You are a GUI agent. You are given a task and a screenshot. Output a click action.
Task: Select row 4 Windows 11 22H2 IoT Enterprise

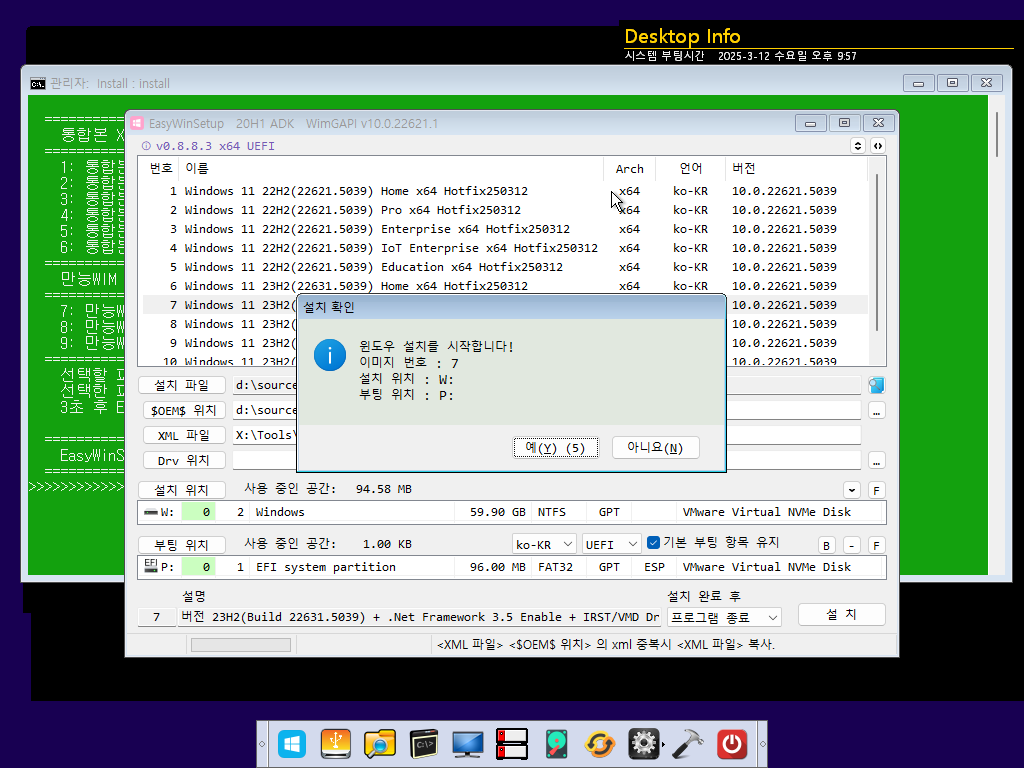pyautogui.click(x=505, y=248)
